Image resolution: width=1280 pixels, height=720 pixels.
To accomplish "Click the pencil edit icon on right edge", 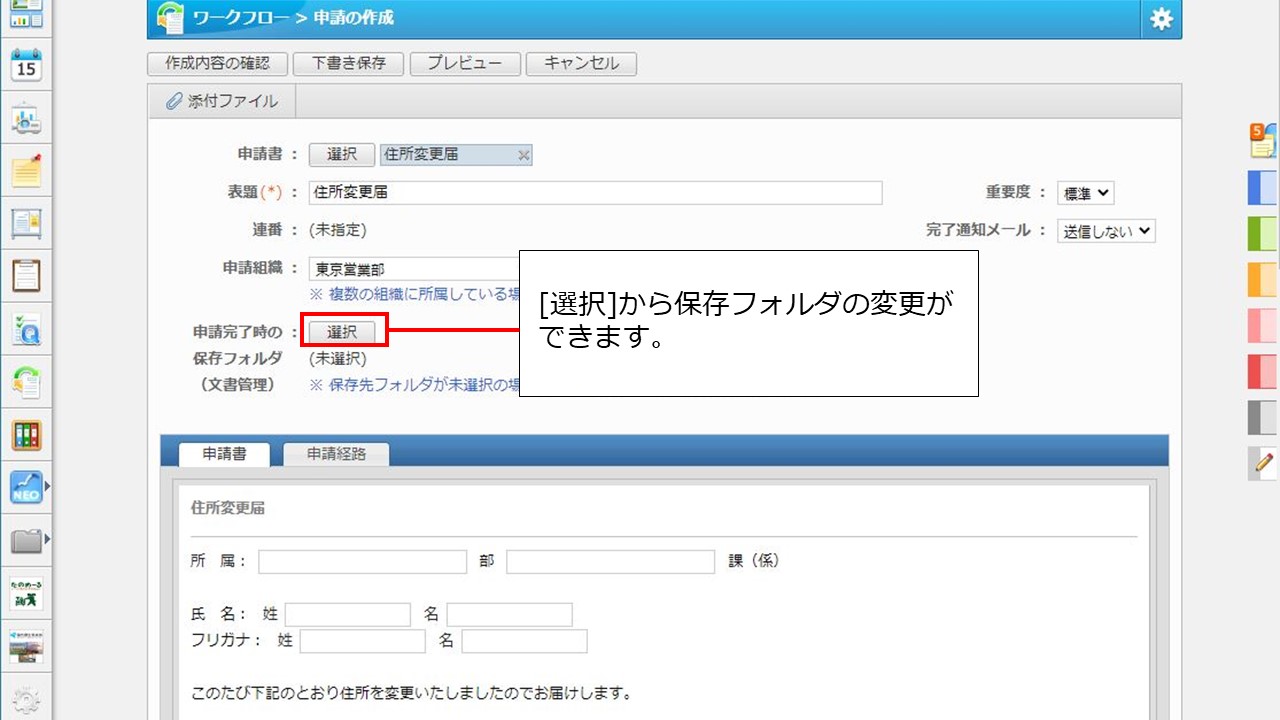I will [x=1263, y=463].
